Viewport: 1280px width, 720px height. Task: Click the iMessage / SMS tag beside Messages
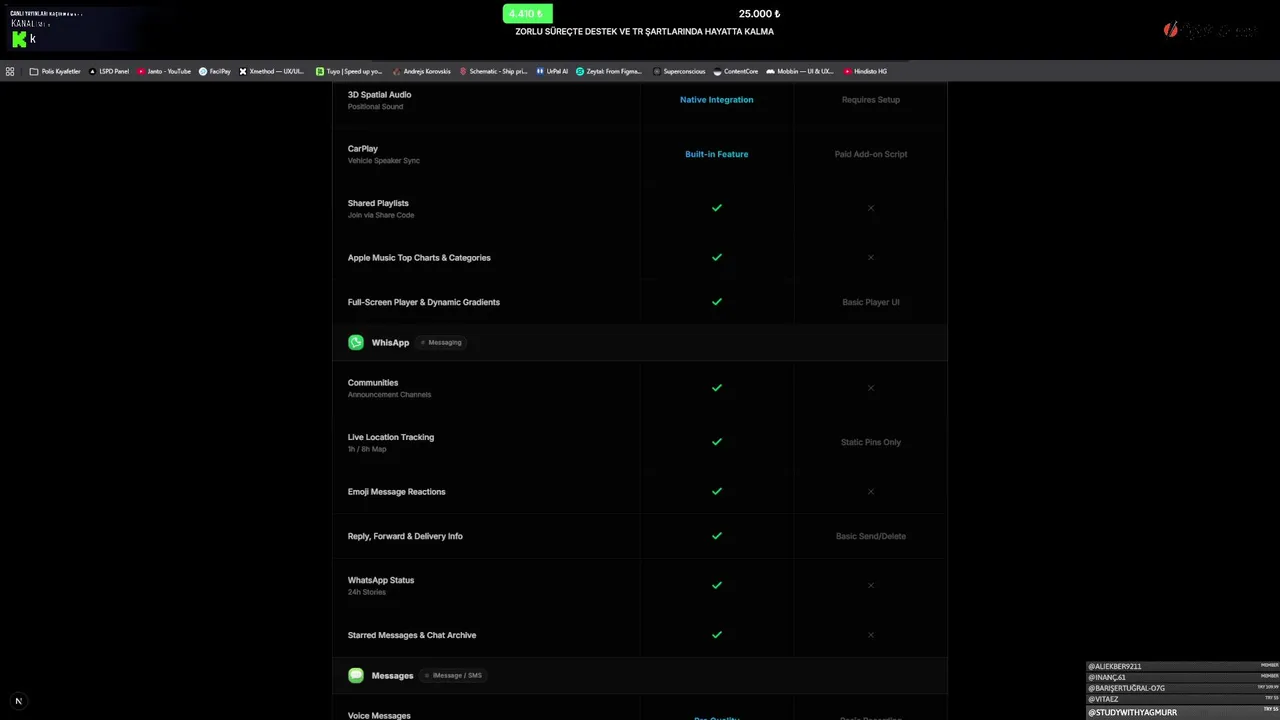[x=453, y=675]
